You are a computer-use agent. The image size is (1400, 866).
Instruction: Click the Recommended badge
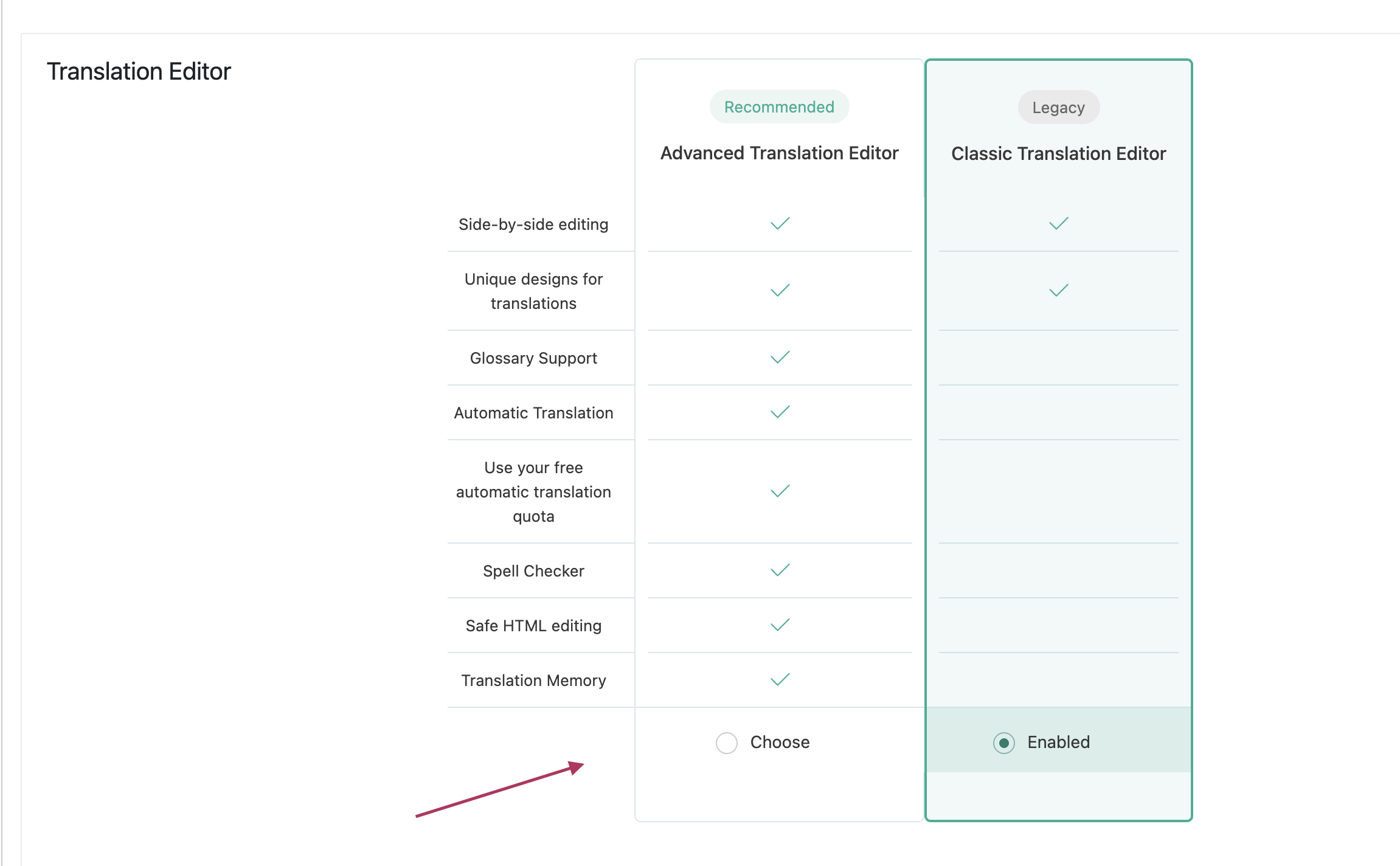[x=779, y=107]
